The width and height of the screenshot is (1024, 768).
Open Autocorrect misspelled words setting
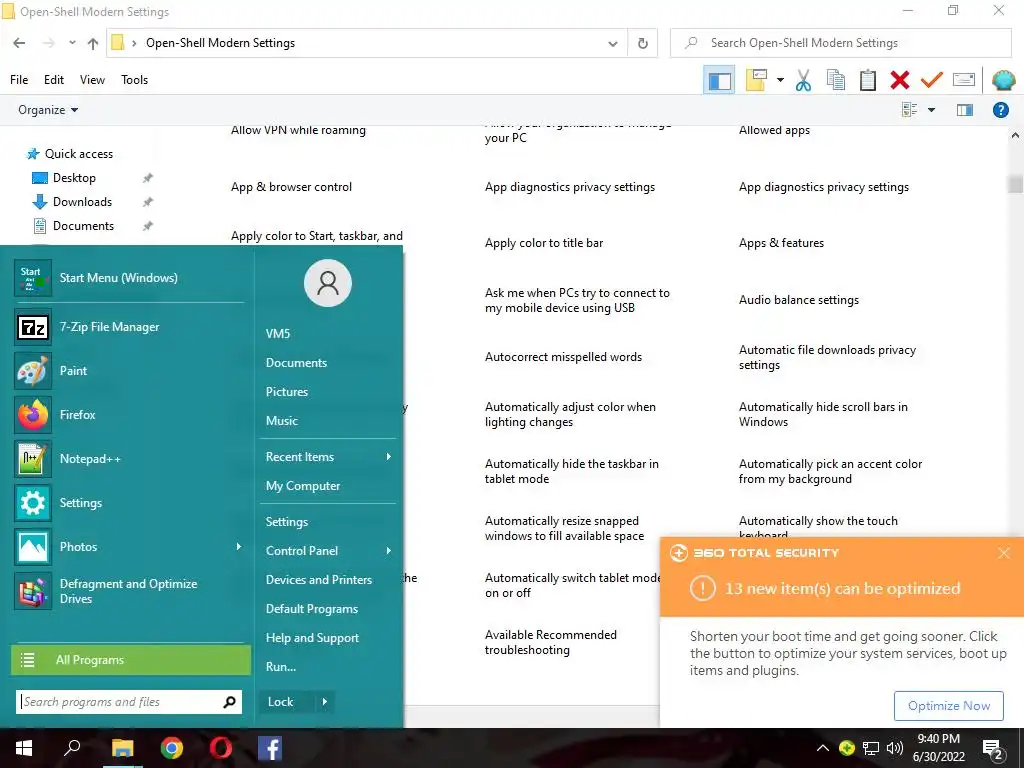tap(563, 357)
